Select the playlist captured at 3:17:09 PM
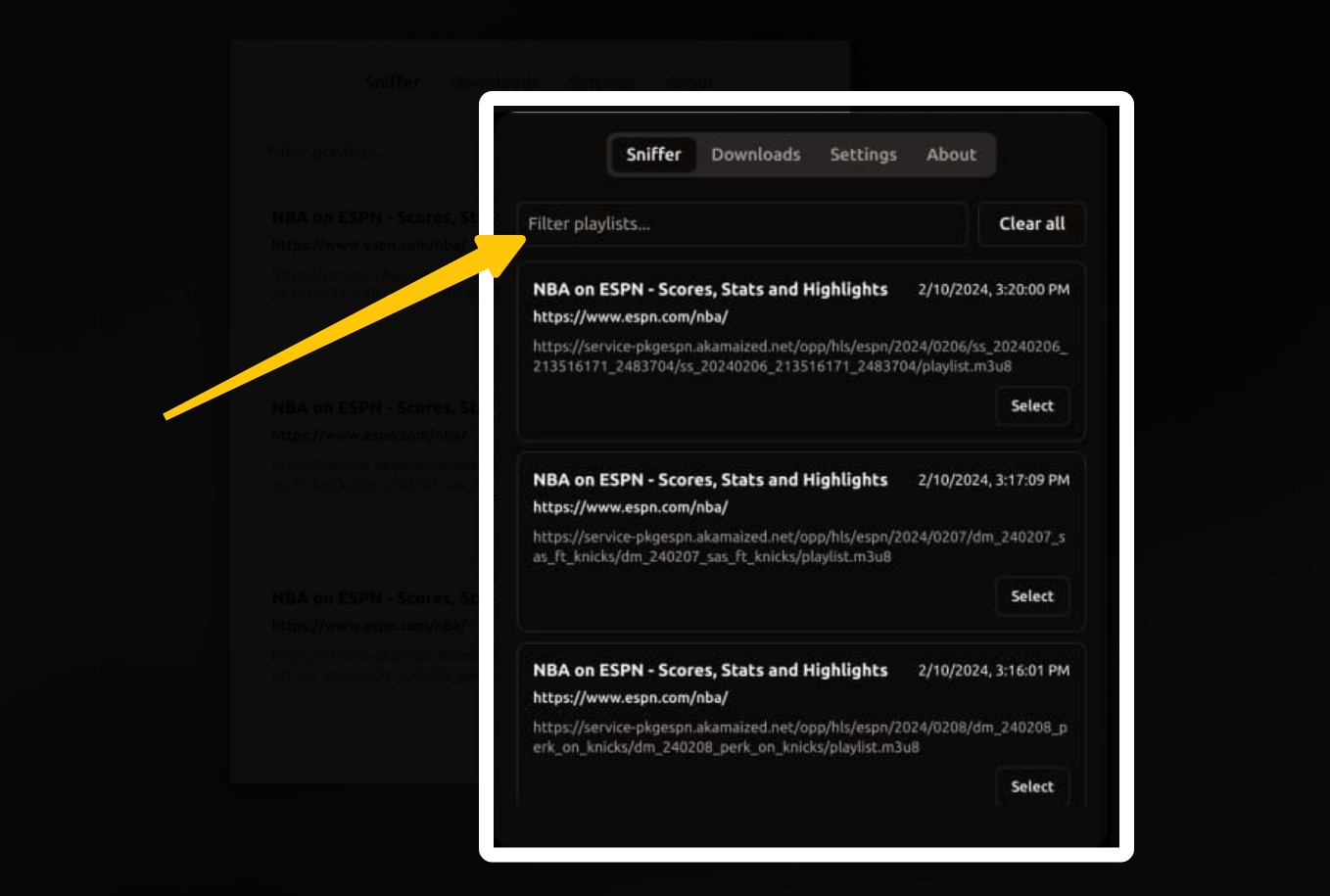Screen dimensions: 1330x896 (1032, 596)
